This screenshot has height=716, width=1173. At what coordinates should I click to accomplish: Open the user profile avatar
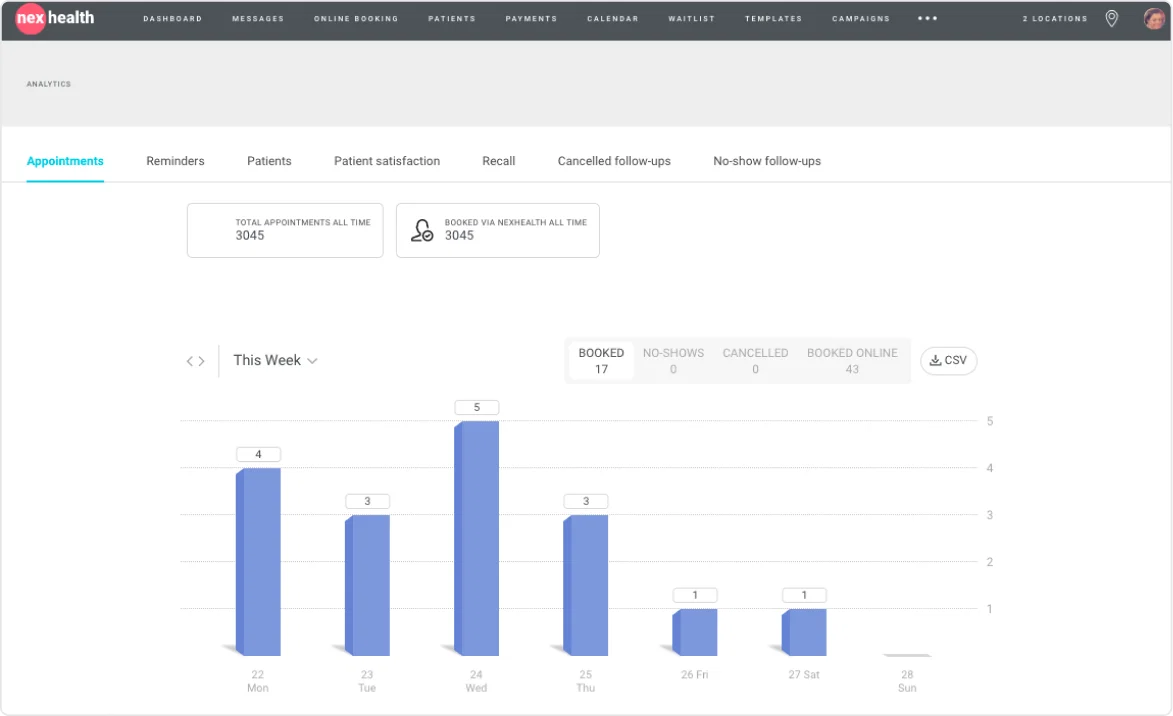coord(1154,19)
